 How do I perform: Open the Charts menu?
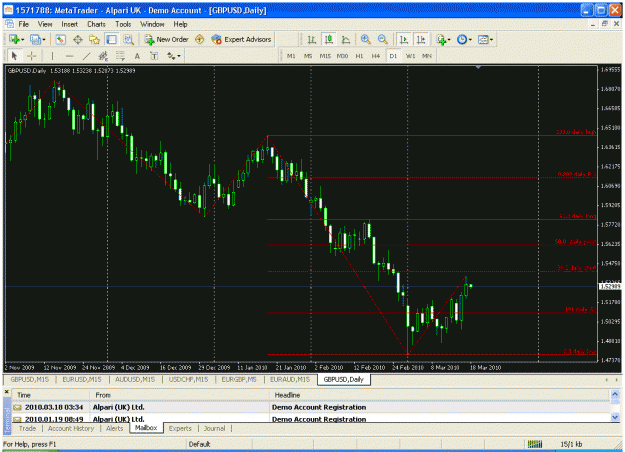coord(96,24)
